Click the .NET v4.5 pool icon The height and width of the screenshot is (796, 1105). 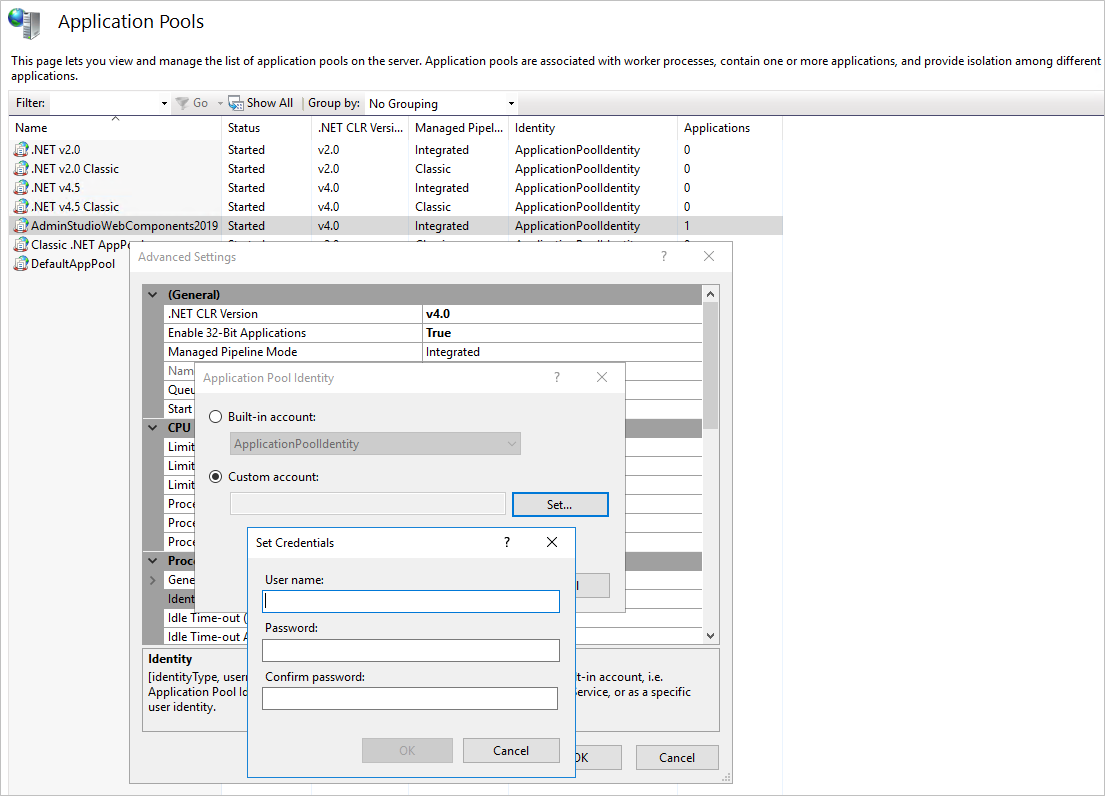pos(22,188)
